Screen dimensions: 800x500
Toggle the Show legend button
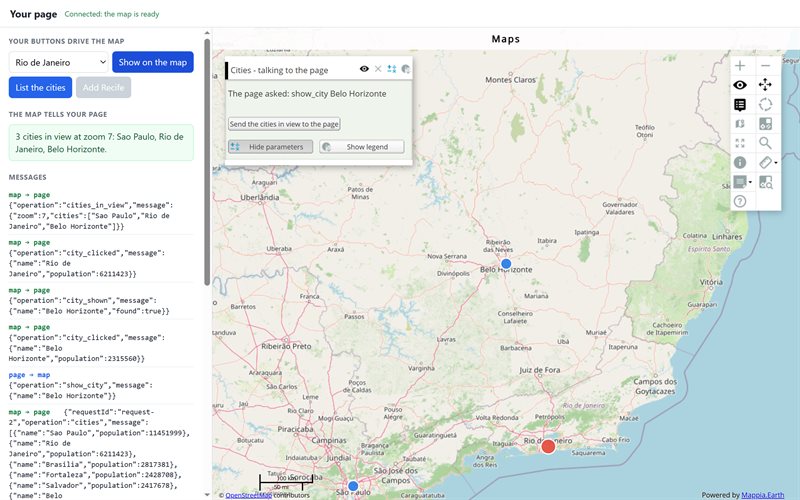click(x=362, y=147)
